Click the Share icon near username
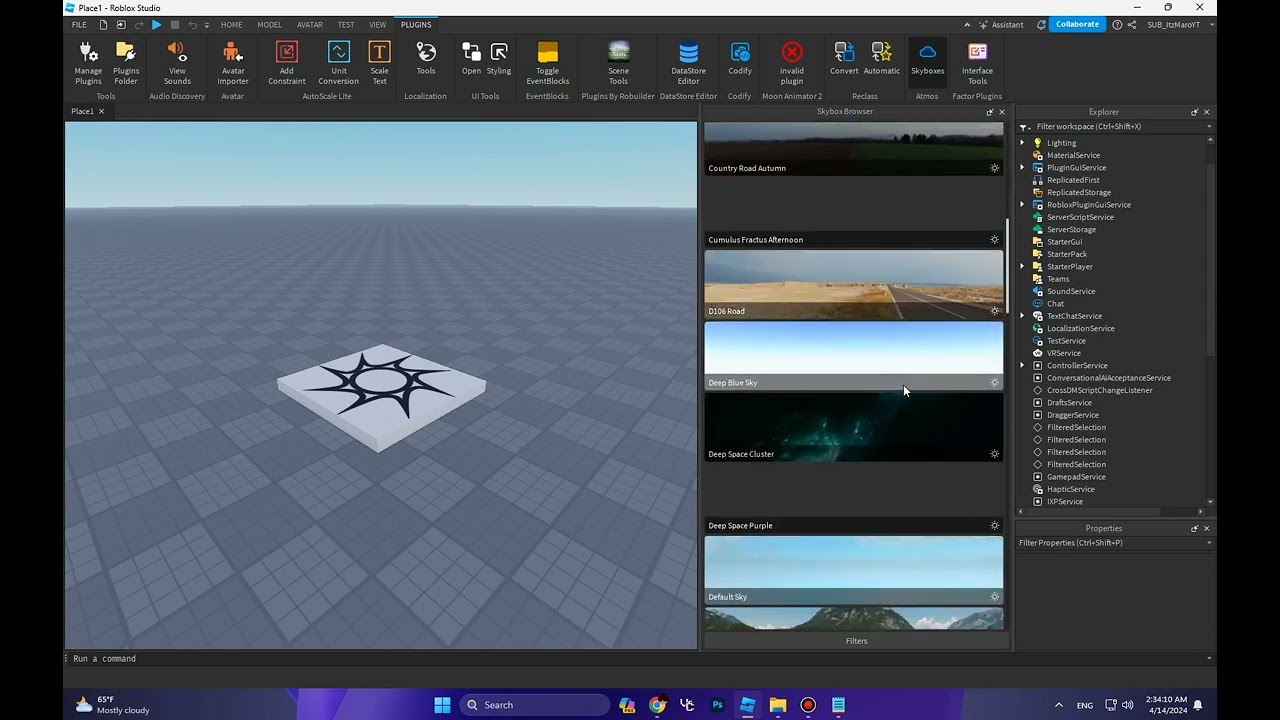 coord(1133,24)
